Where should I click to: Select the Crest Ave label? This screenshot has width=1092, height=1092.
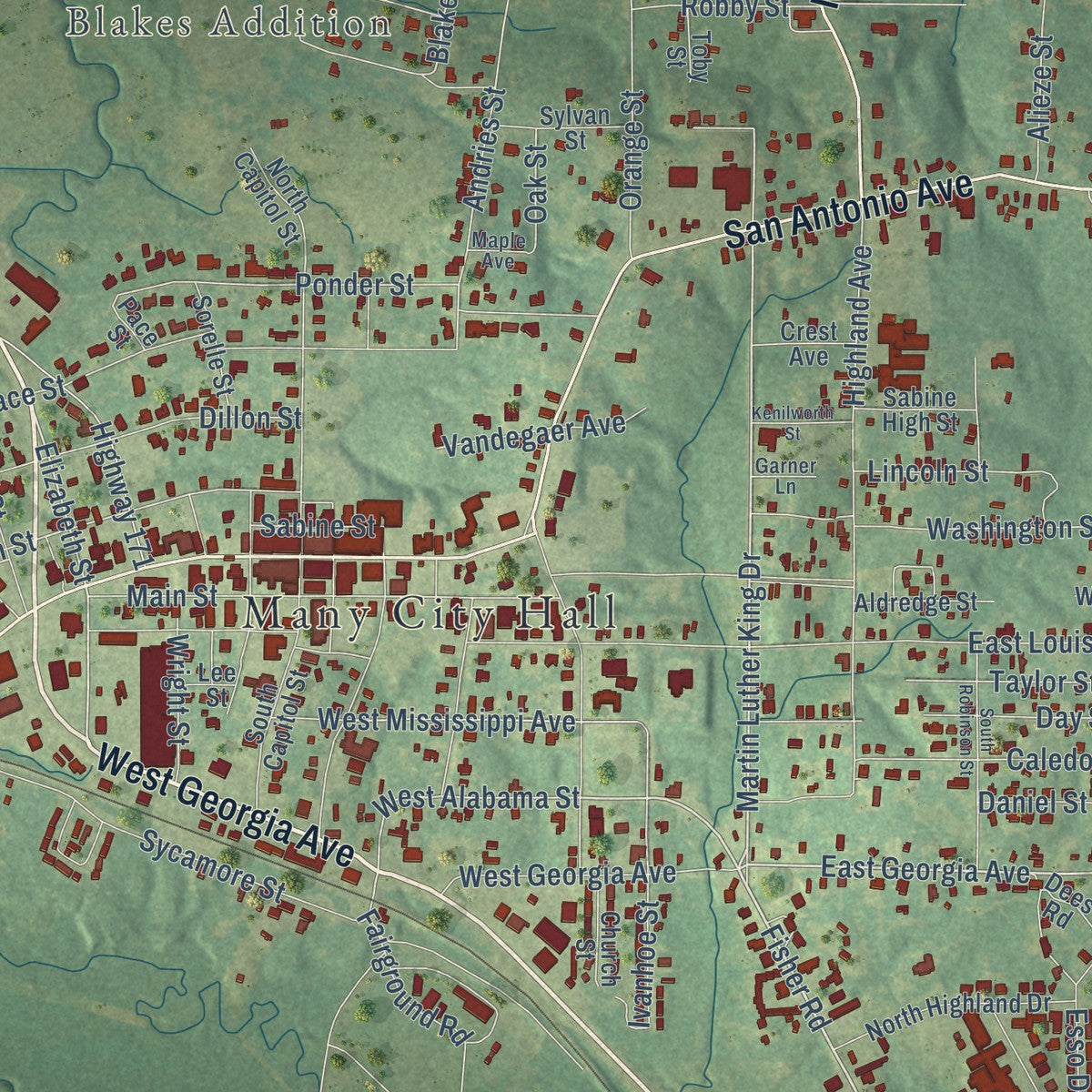(x=808, y=344)
